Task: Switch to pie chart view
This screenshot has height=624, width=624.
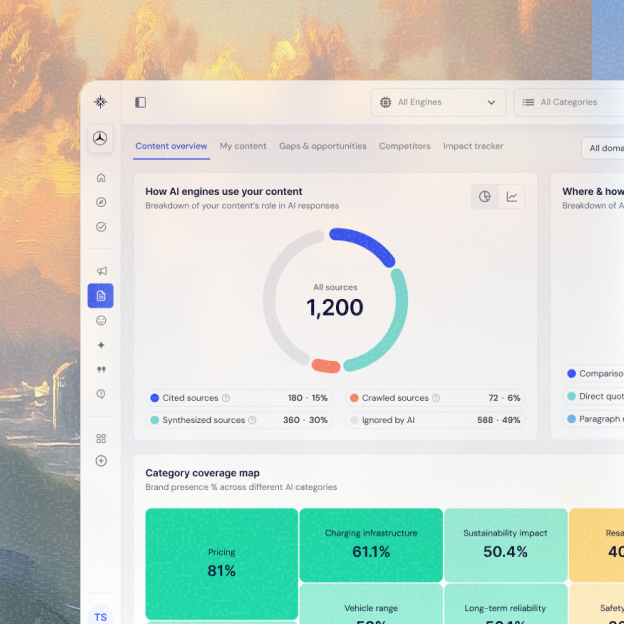Action: [x=485, y=197]
